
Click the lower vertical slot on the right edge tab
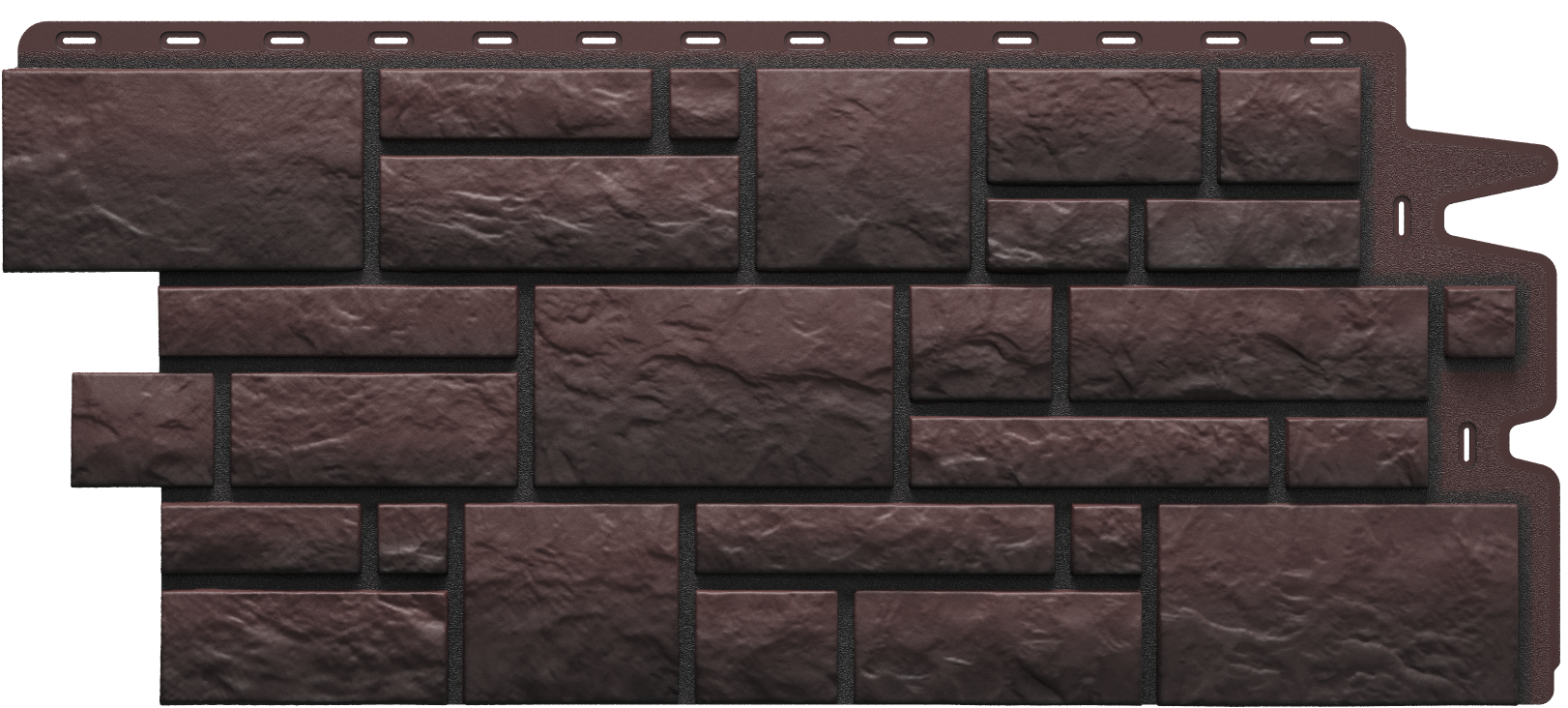[x=1467, y=440]
